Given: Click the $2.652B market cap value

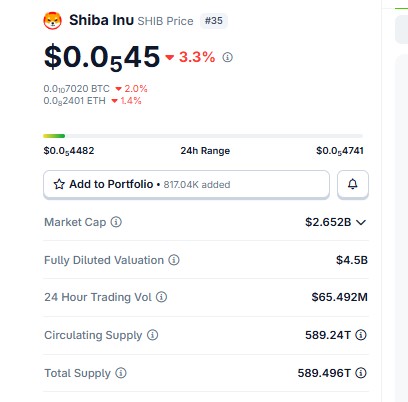Looking at the screenshot, I should click(x=328, y=222).
